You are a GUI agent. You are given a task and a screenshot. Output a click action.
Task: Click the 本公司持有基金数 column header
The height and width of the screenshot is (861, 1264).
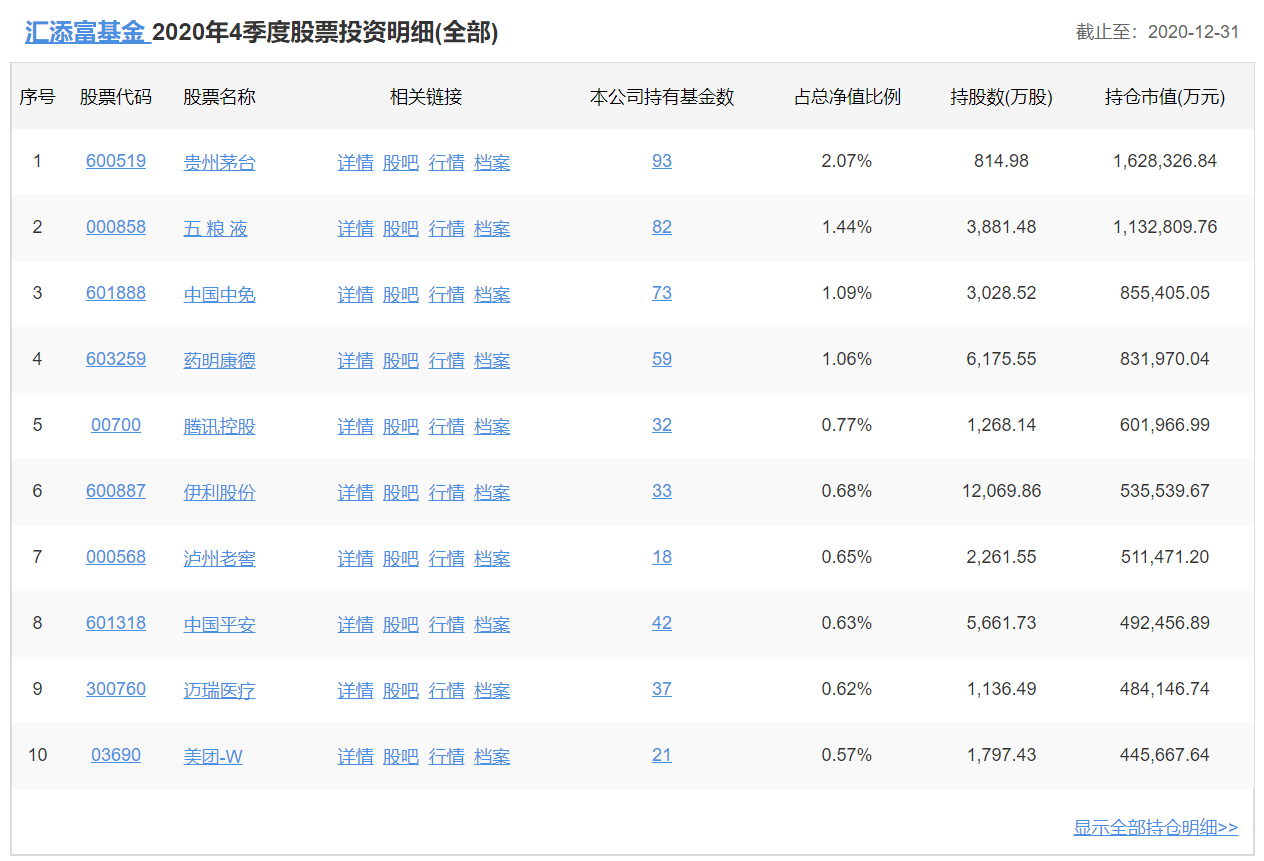coord(662,97)
